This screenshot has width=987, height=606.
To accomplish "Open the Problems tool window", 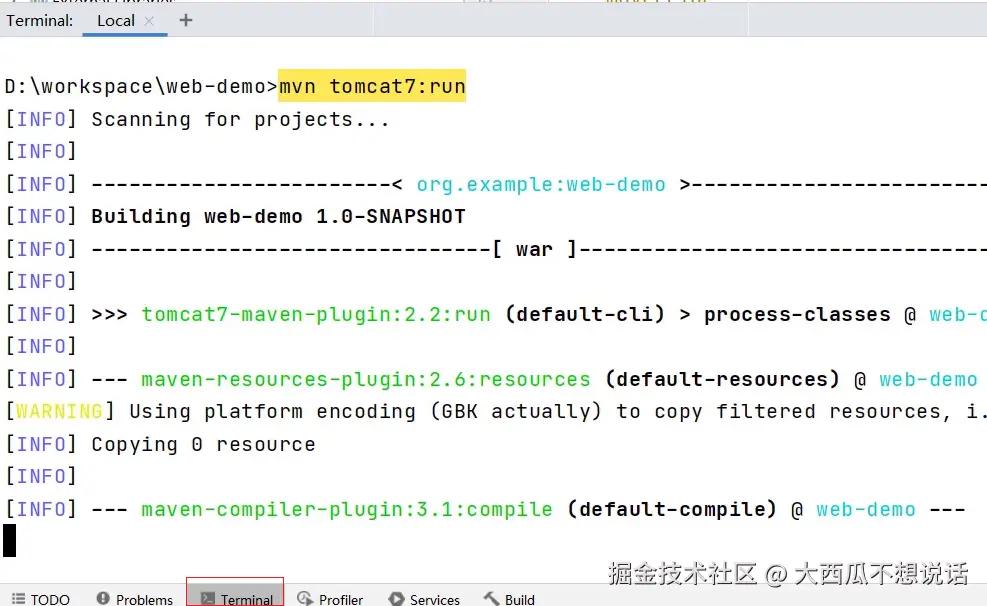I will pyautogui.click(x=135, y=599).
